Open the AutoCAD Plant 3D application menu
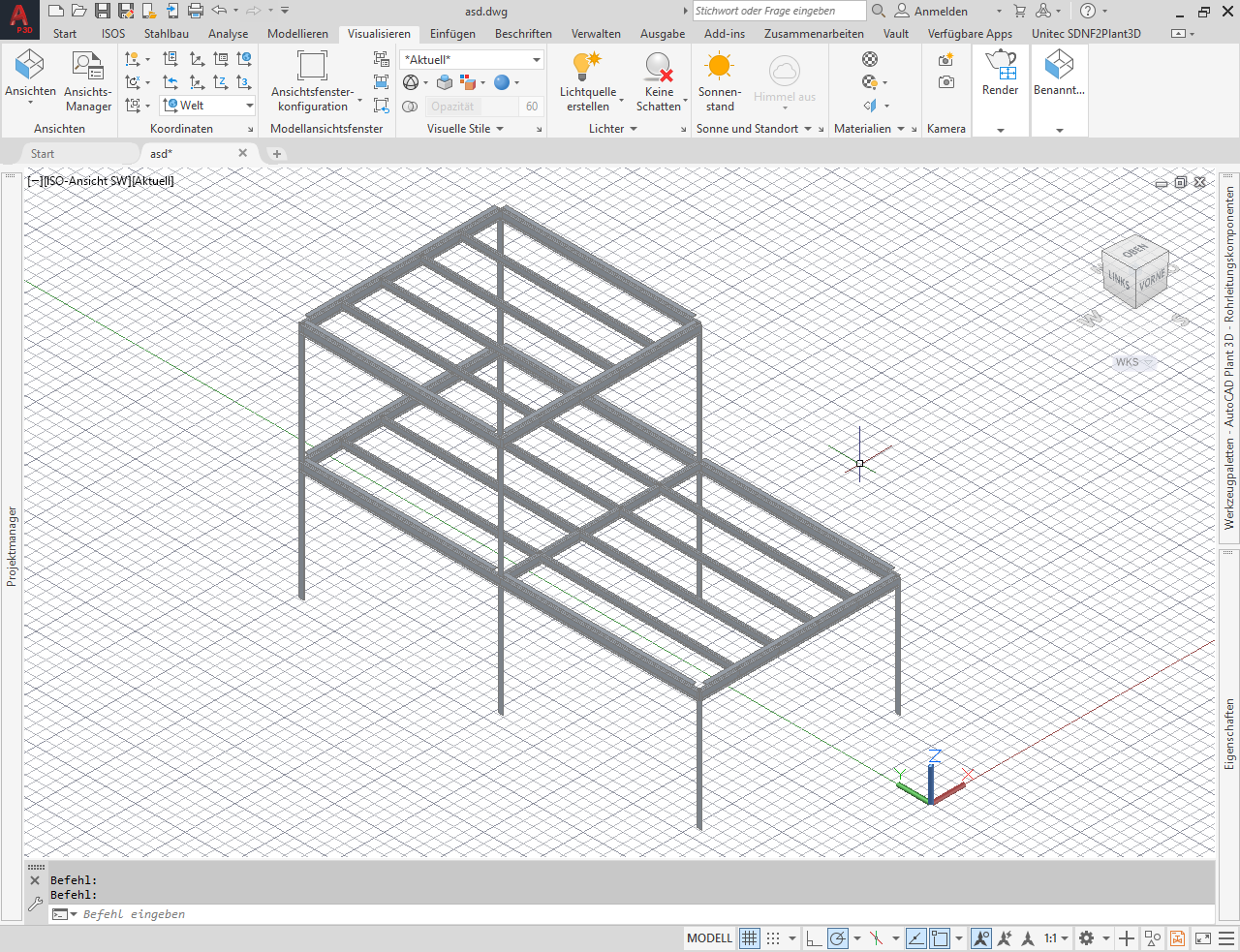 tap(19, 18)
